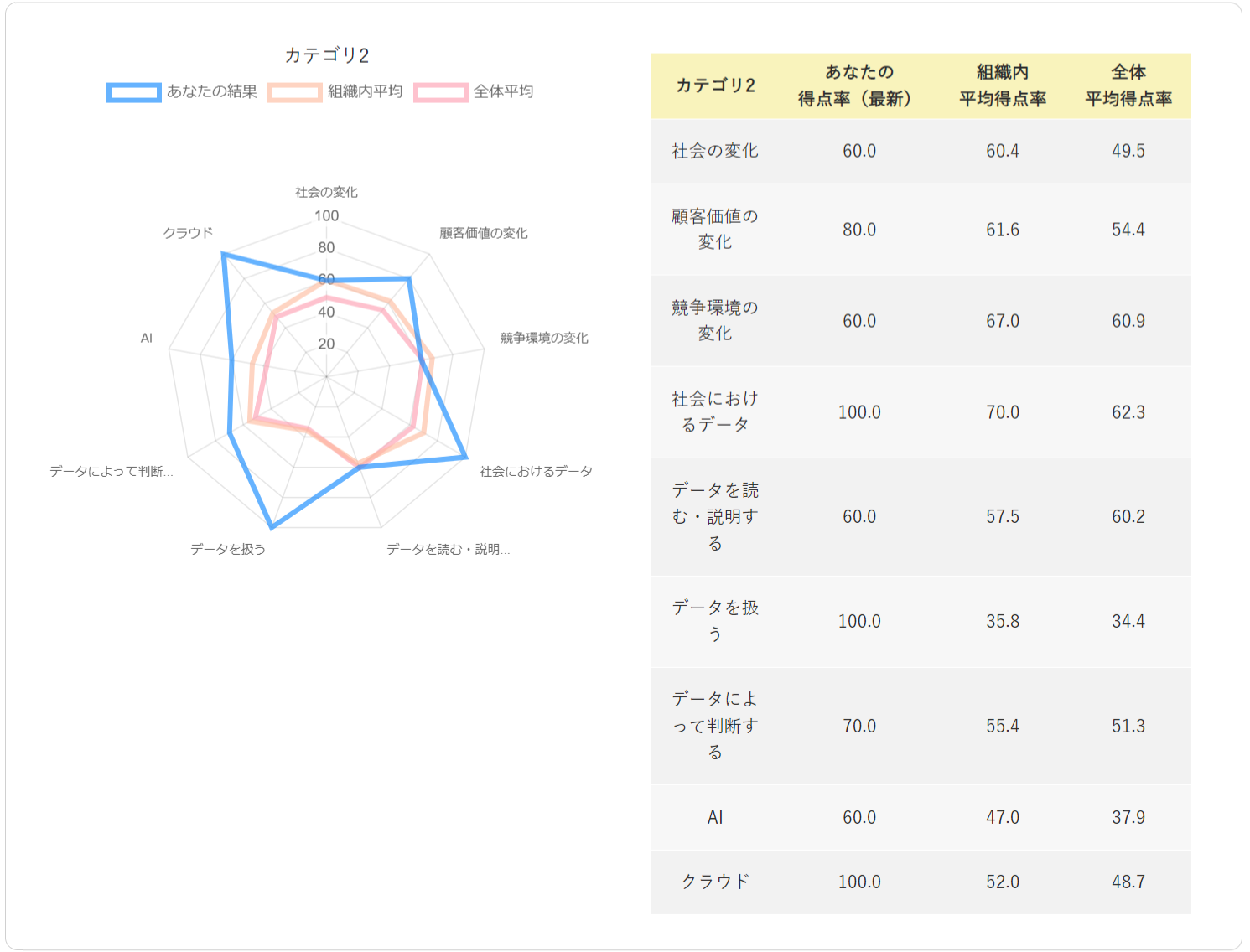Click the カテゴリ2 table column header
This screenshot has width=1250, height=952.
(x=715, y=85)
